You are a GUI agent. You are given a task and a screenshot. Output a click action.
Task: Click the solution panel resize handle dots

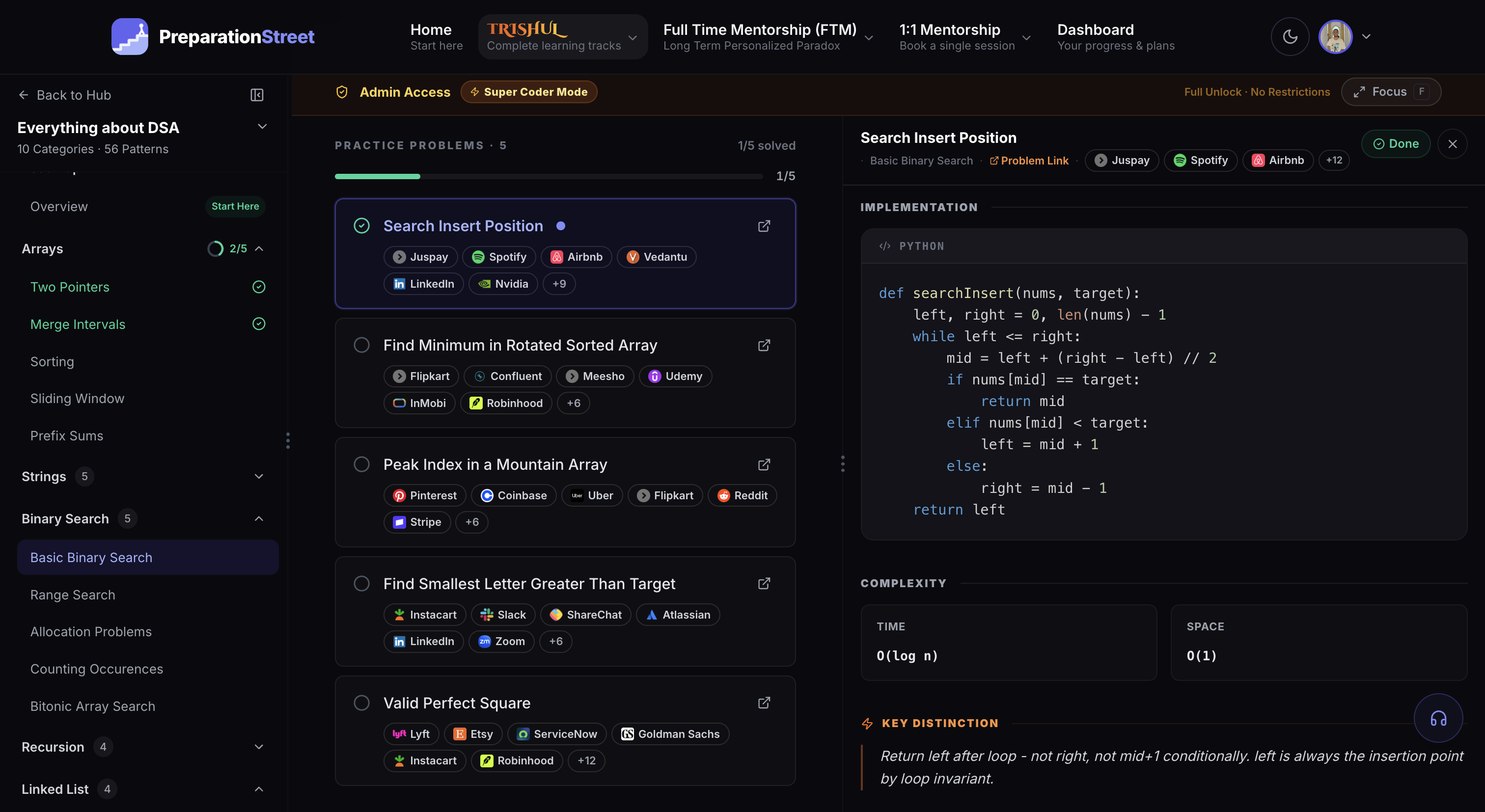click(842, 464)
